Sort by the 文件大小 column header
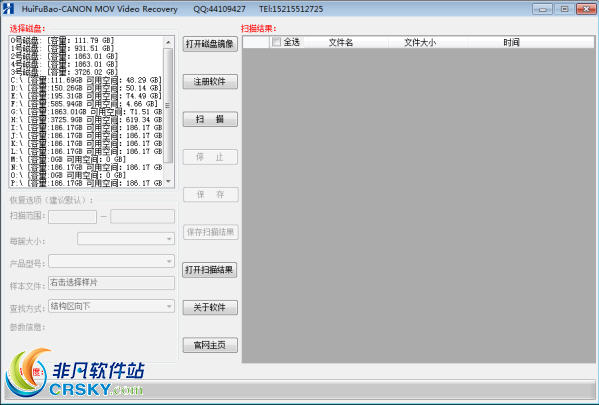 point(420,42)
